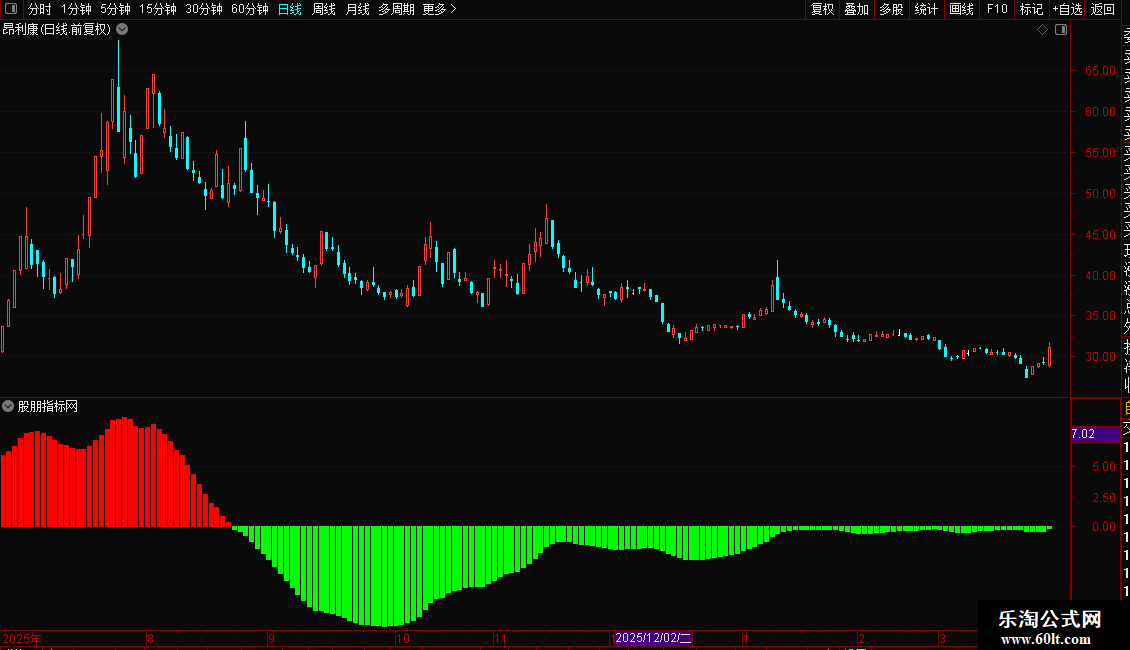Click the panel layout icon at top-left
Screen dimensions: 1130x650
click(11, 9)
